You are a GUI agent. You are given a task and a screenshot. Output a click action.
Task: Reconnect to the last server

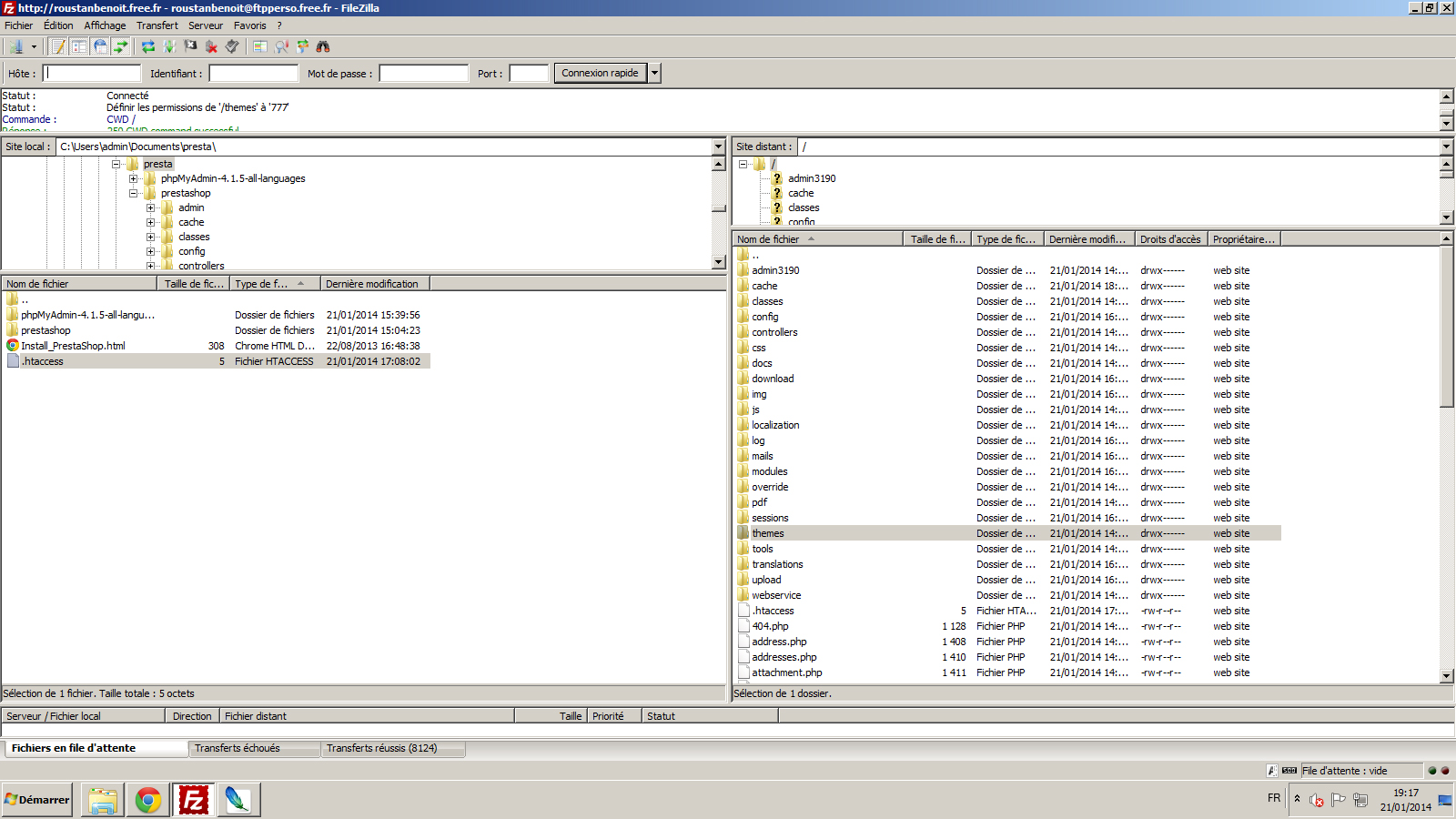pos(232,46)
